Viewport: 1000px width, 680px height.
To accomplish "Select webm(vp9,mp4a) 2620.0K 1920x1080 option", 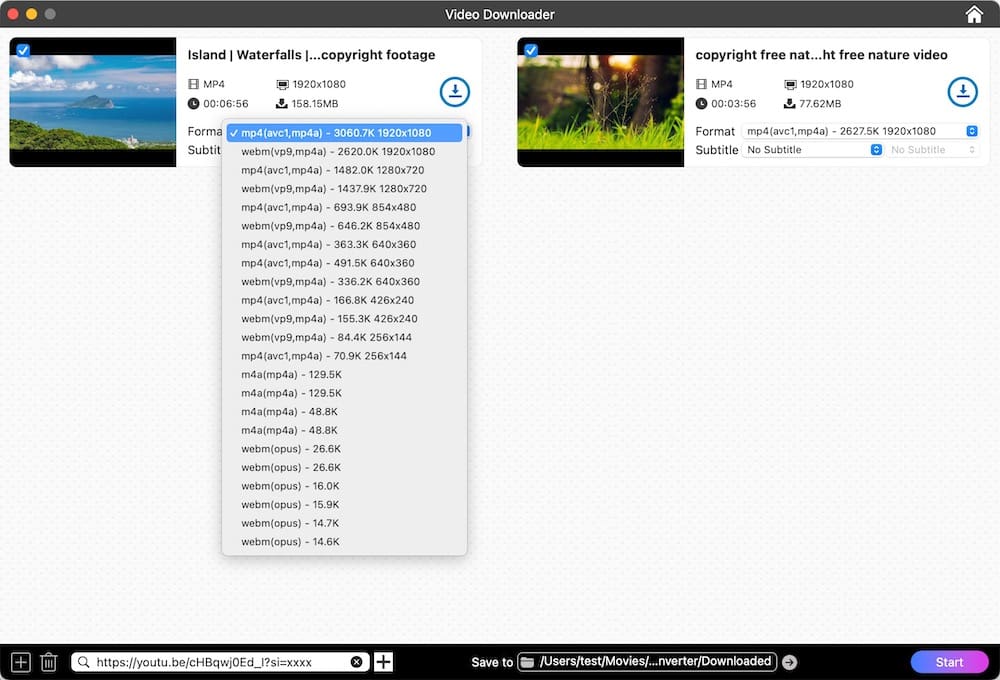I will tap(338, 152).
